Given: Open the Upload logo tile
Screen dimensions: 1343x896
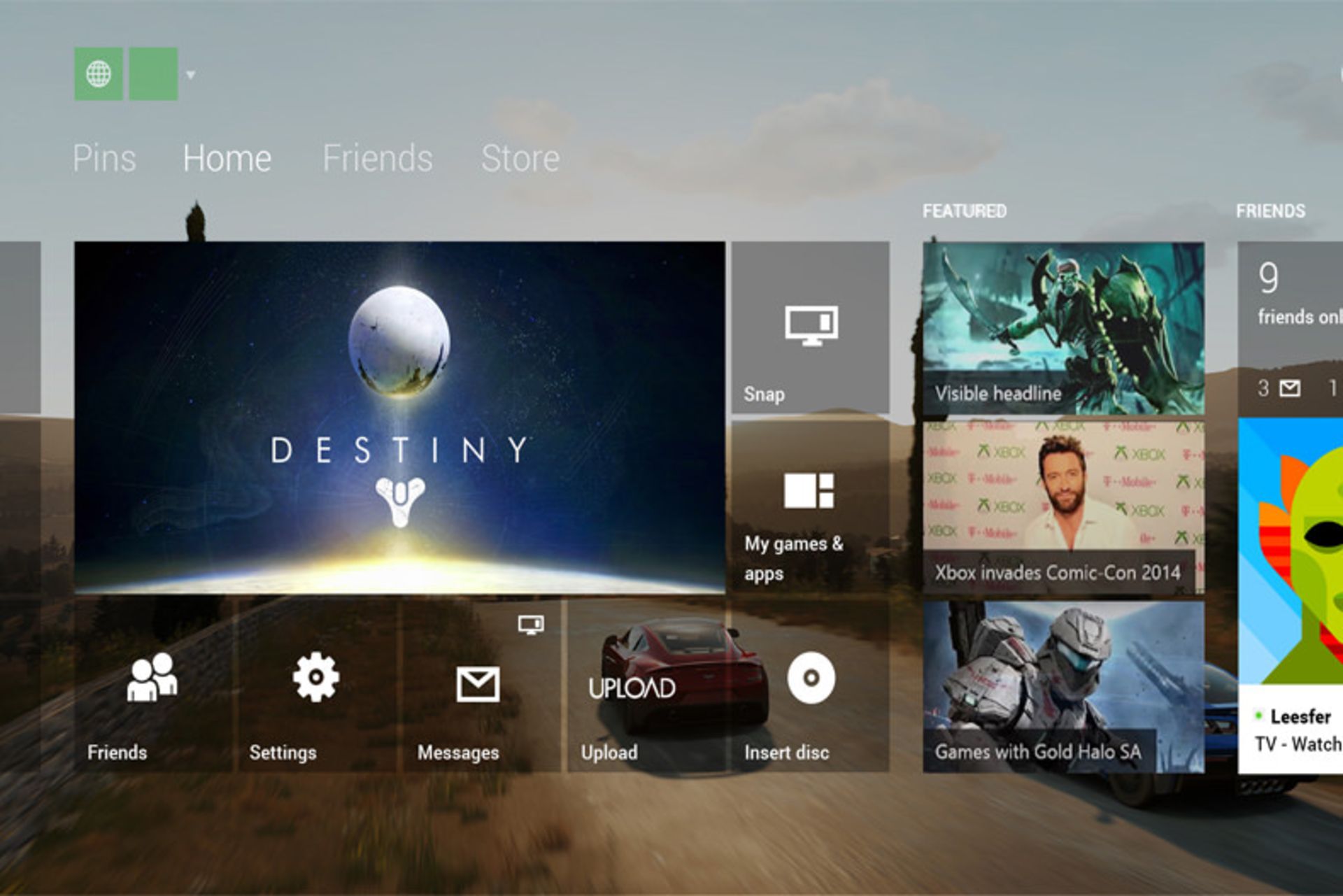Looking at the screenshot, I should point(632,688).
